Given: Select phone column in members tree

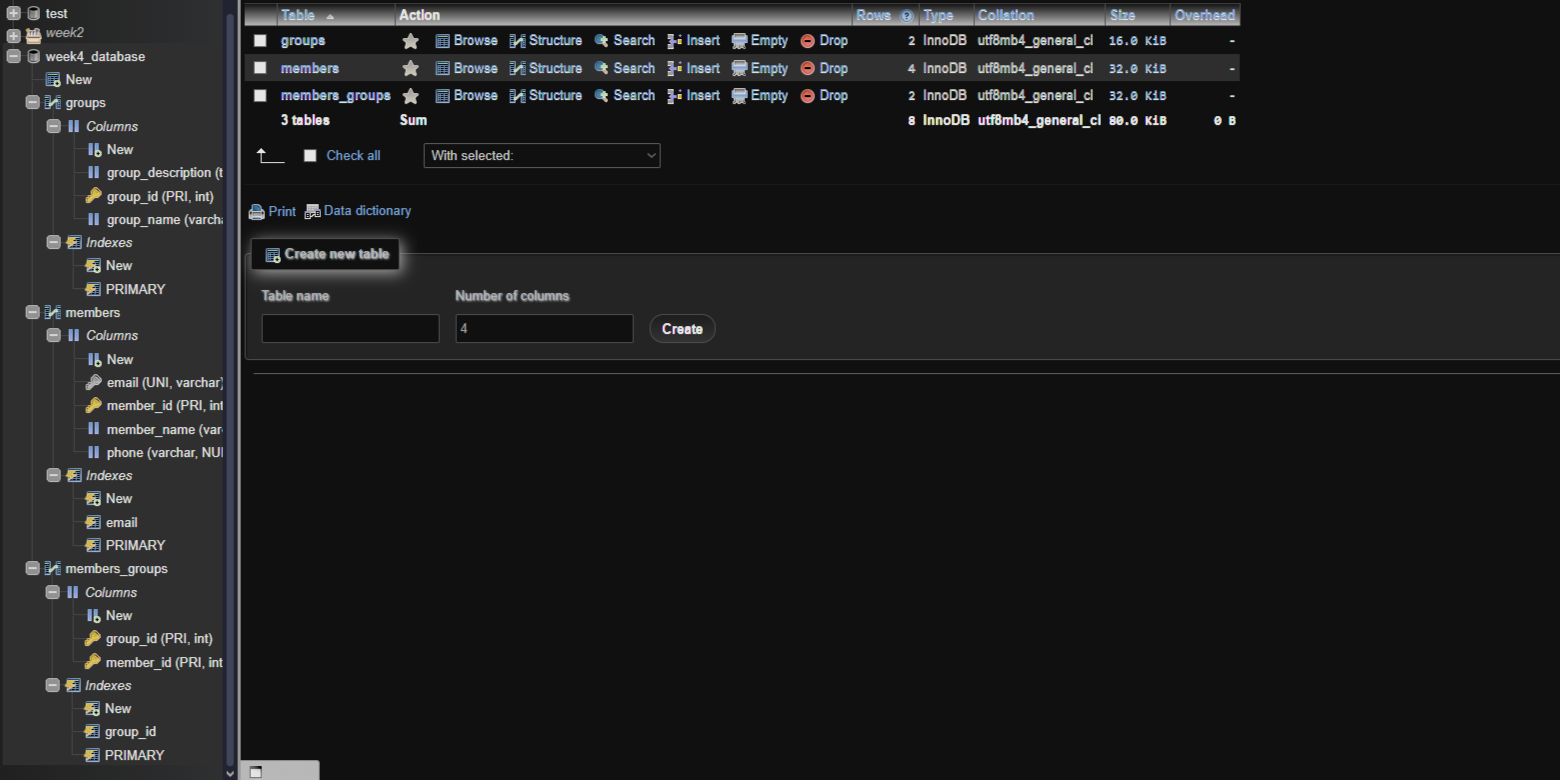Looking at the screenshot, I should (x=165, y=453).
